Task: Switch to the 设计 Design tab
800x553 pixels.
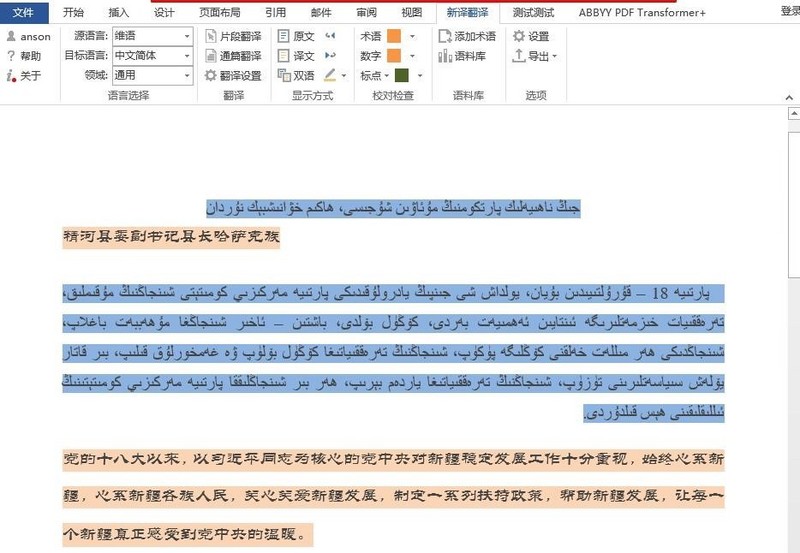Action: pos(164,12)
